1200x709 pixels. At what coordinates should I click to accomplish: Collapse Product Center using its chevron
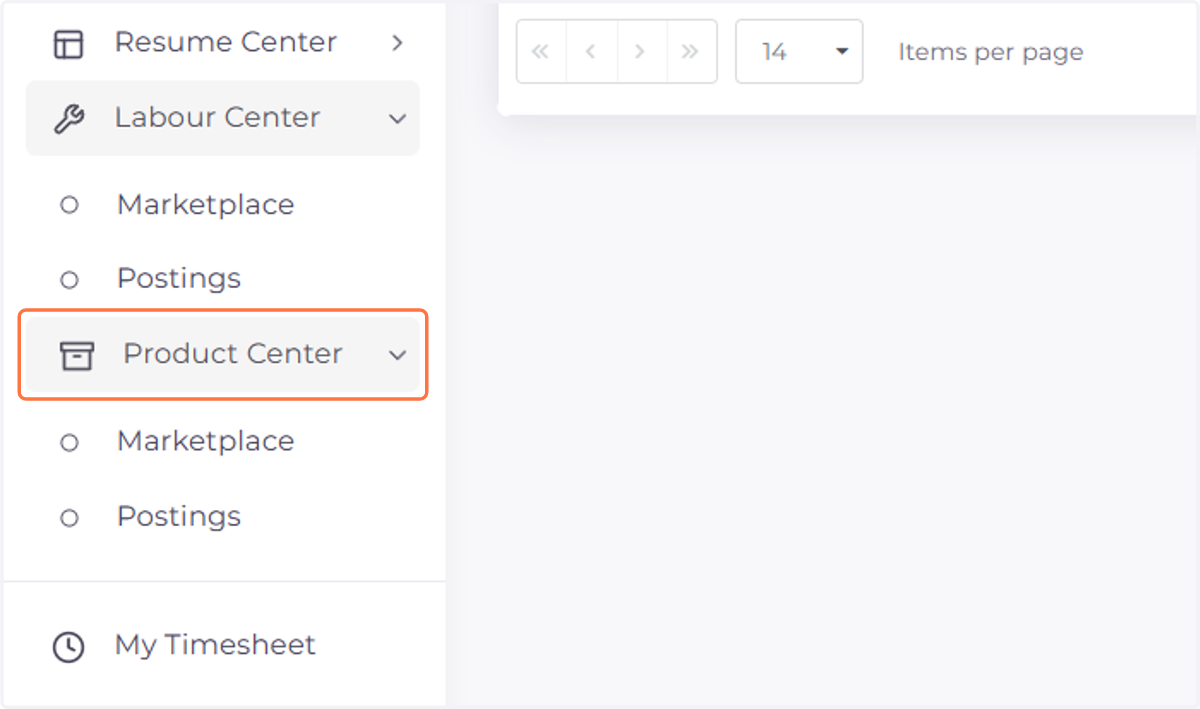coord(397,355)
